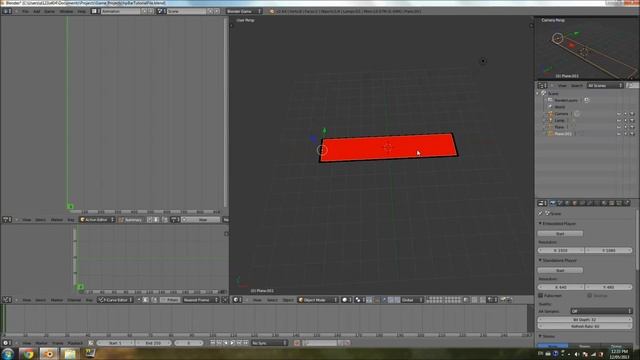Select Plane.001 in the Outliner
Viewport: 640px width, 360px height.
pyautogui.click(x=563, y=134)
